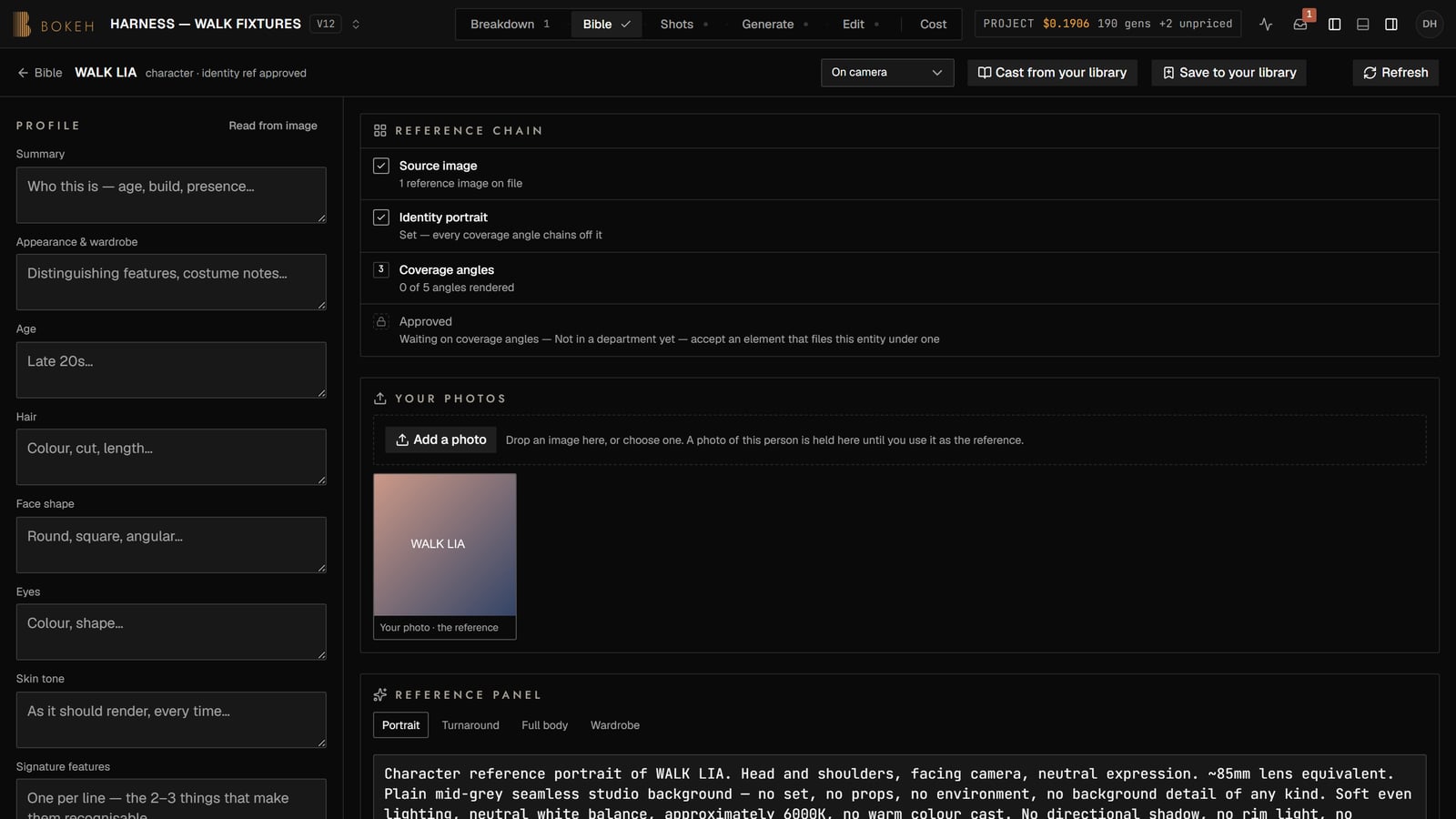Toggle the Identity portrait checkbox

[381, 217]
